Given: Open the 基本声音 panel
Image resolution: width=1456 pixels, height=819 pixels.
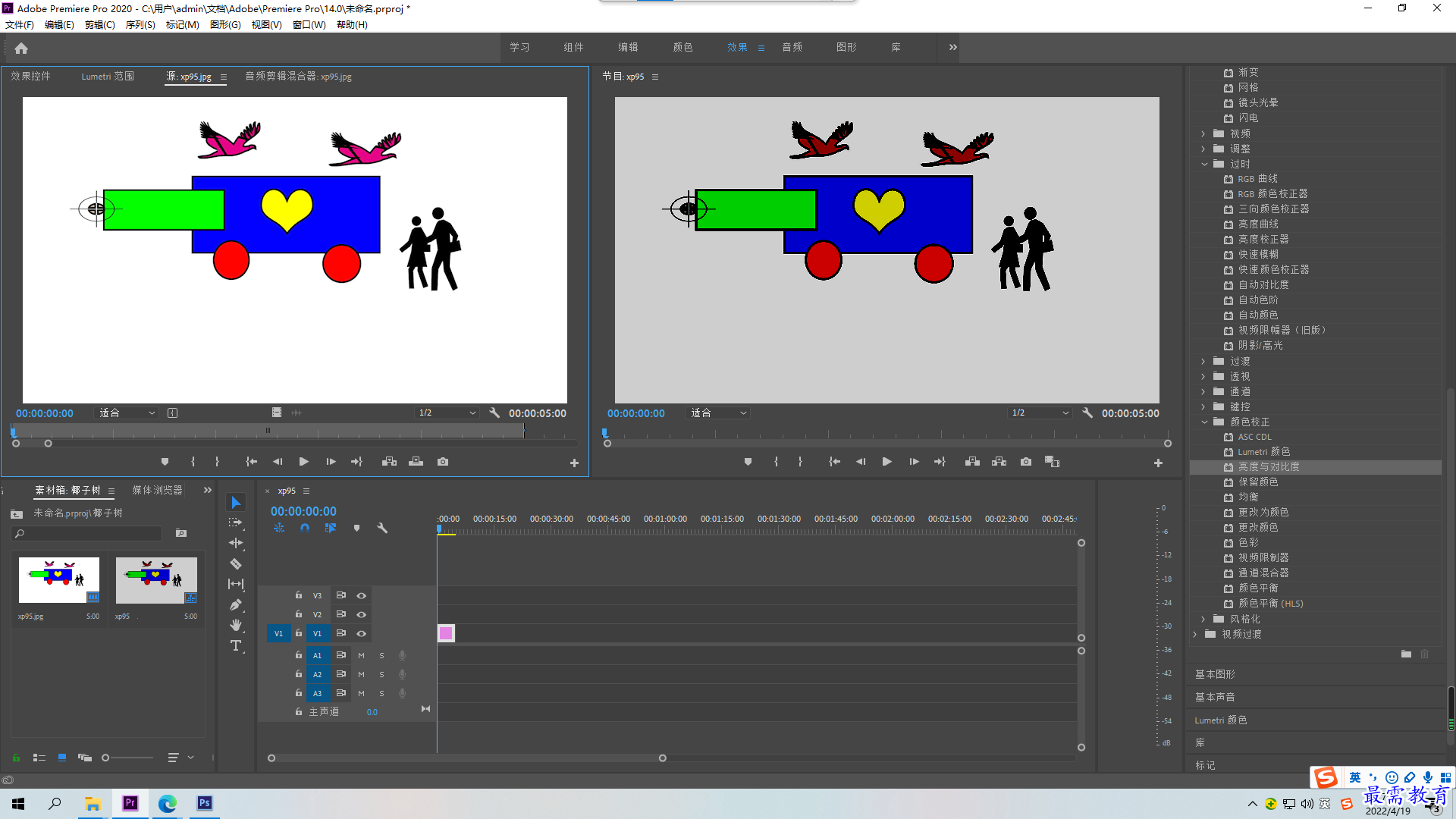Looking at the screenshot, I should click(x=1215, y=697).
